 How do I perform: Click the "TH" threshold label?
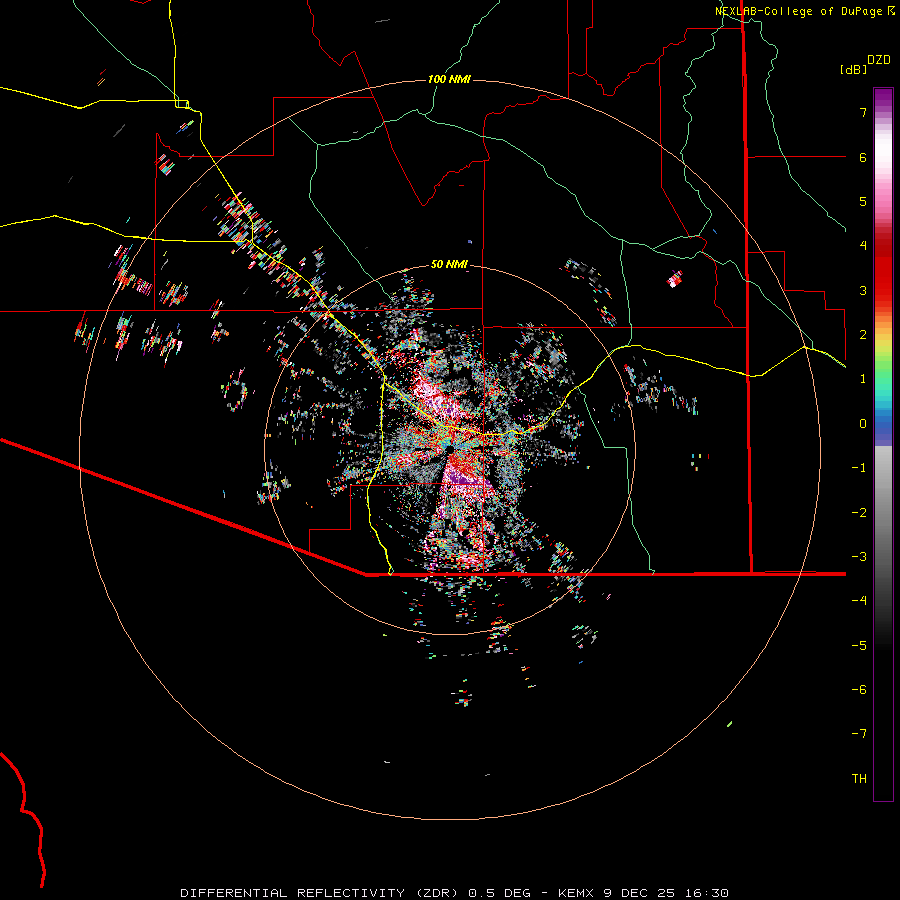coord(859,779)
